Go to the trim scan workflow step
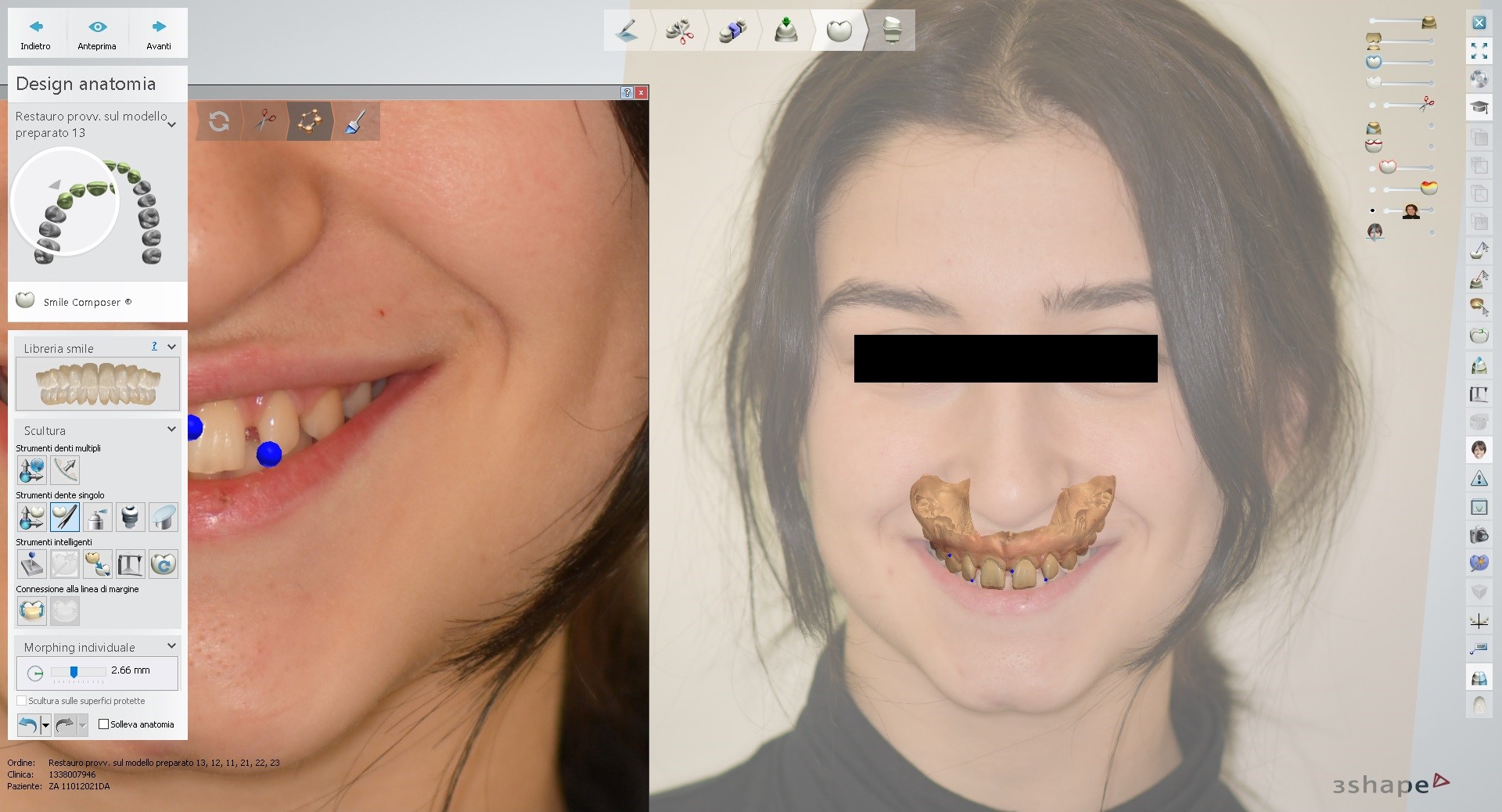Viewport: 1502px width, 812px height. click(x=681, y=31)
